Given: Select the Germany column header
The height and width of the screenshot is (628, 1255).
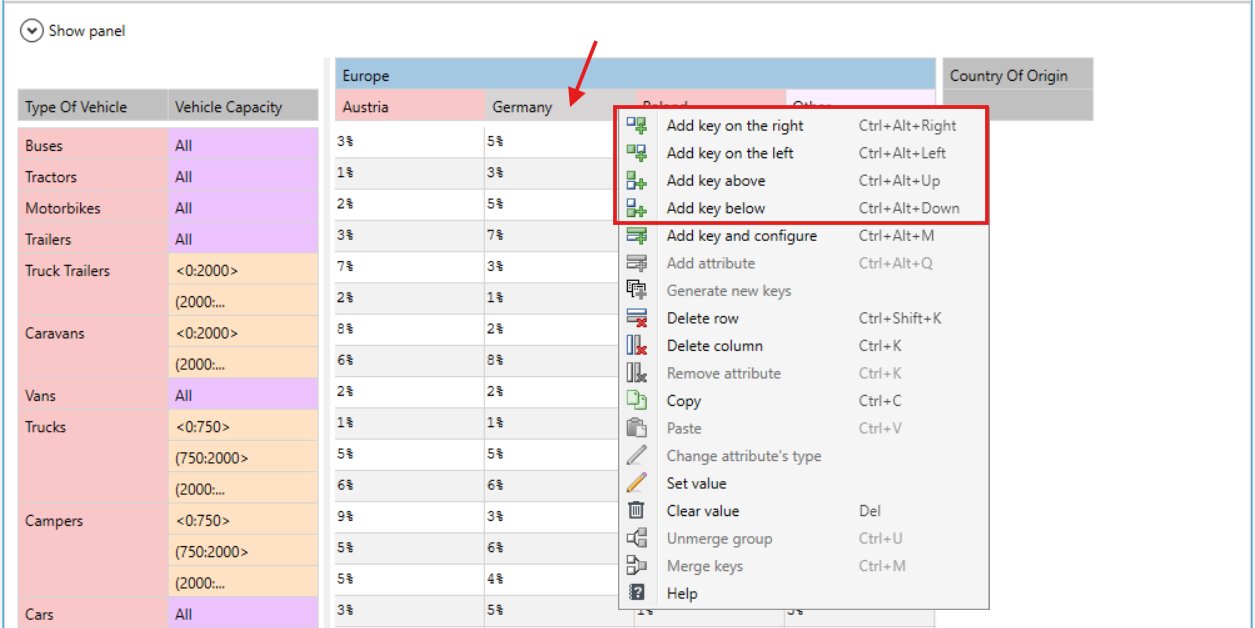Looking at the screenshot, I should 559,106.
